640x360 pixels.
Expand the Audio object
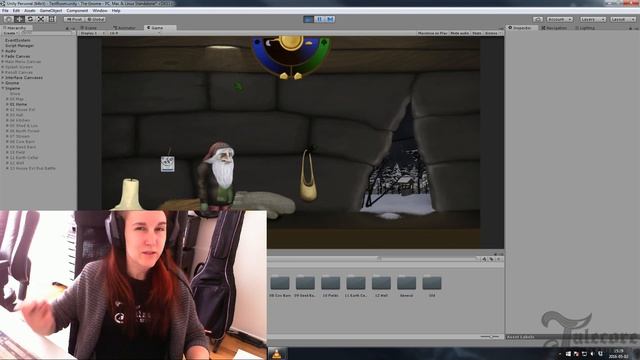coord(3,51)
